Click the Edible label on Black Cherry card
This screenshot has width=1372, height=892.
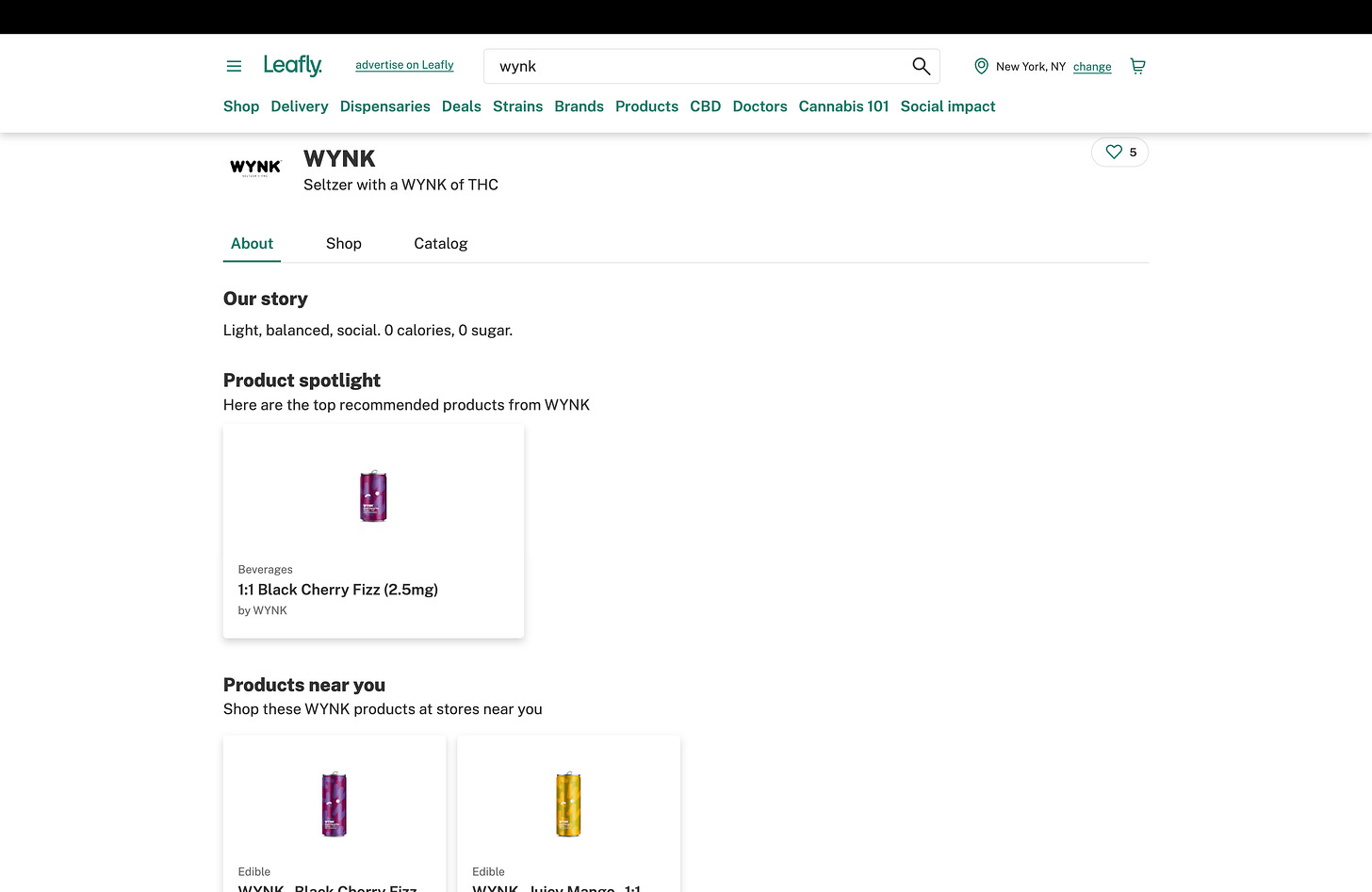(254, 872)
